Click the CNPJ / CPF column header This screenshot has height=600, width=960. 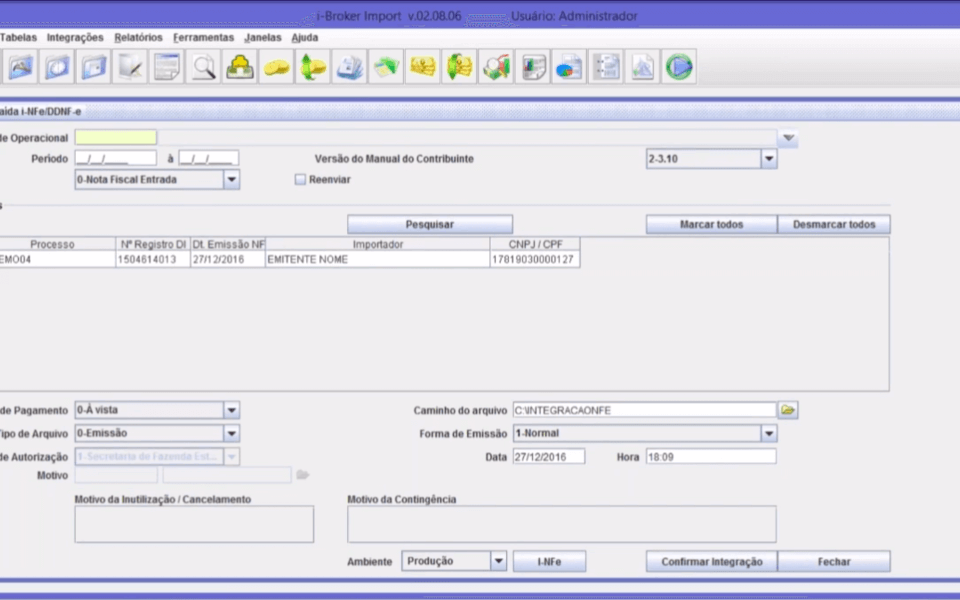[x=535, y=244]
